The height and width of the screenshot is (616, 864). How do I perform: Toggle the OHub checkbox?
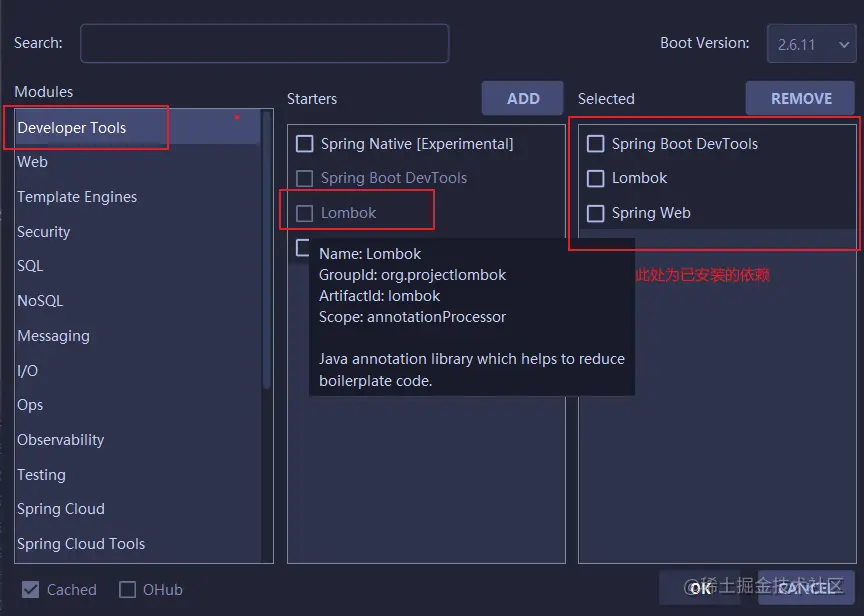coord(127,590)
